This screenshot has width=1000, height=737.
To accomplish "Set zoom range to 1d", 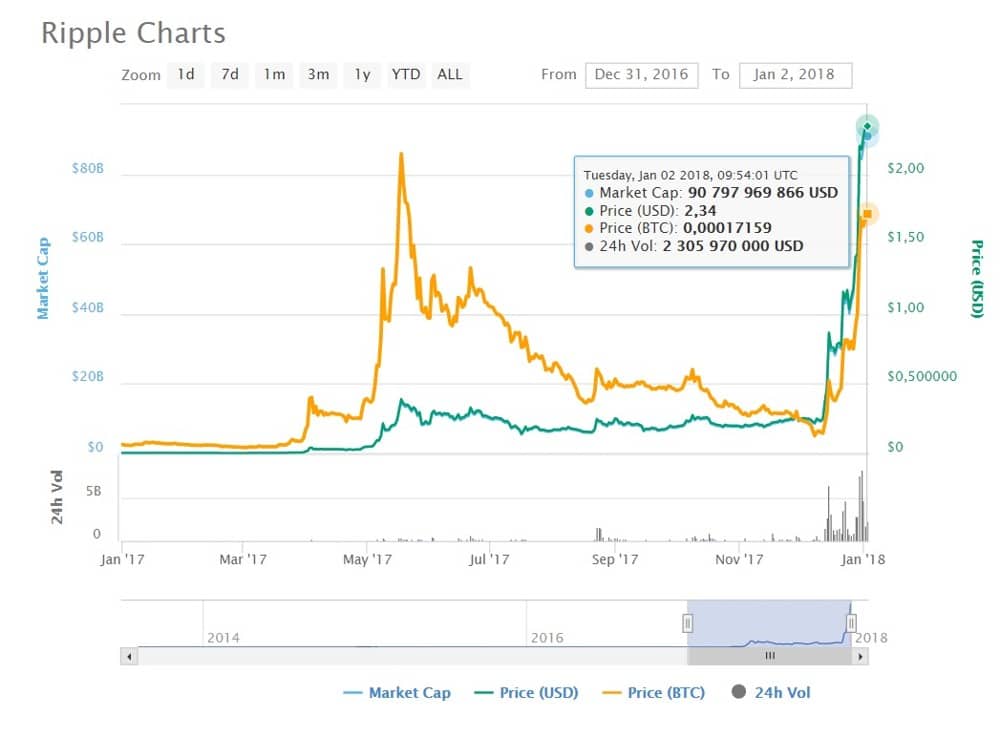I will coord(186,75).
